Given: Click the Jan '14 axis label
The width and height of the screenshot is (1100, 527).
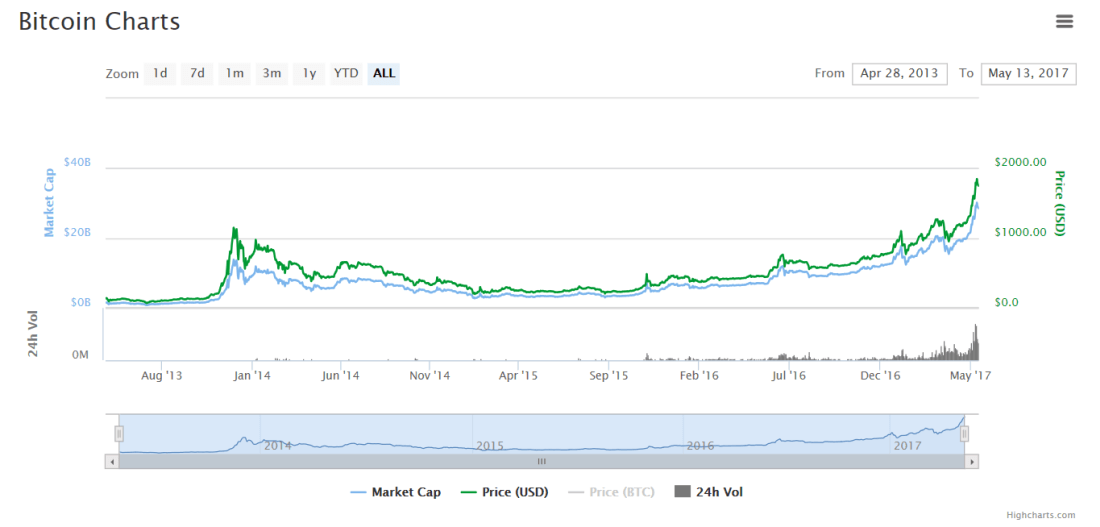Looking at the screenshot, I should [251, 376].
